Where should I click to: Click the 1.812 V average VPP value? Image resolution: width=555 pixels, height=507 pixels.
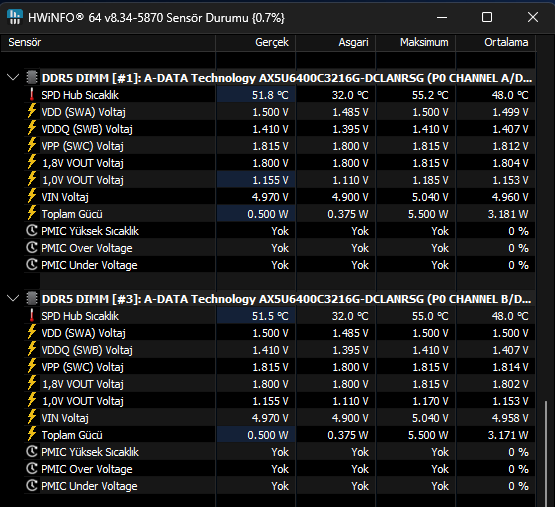510,146
